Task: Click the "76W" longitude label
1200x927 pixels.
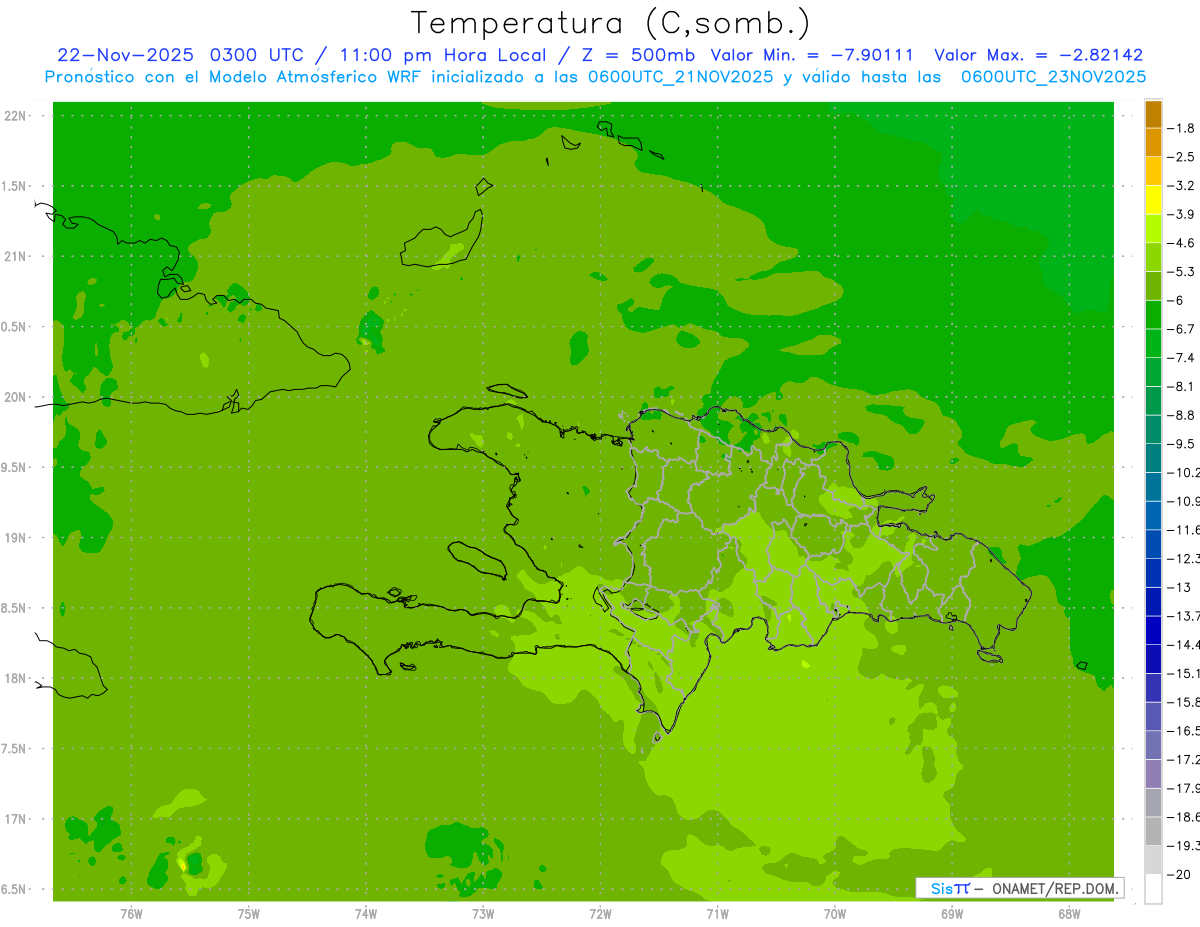Action: click(x=131, y=915)
